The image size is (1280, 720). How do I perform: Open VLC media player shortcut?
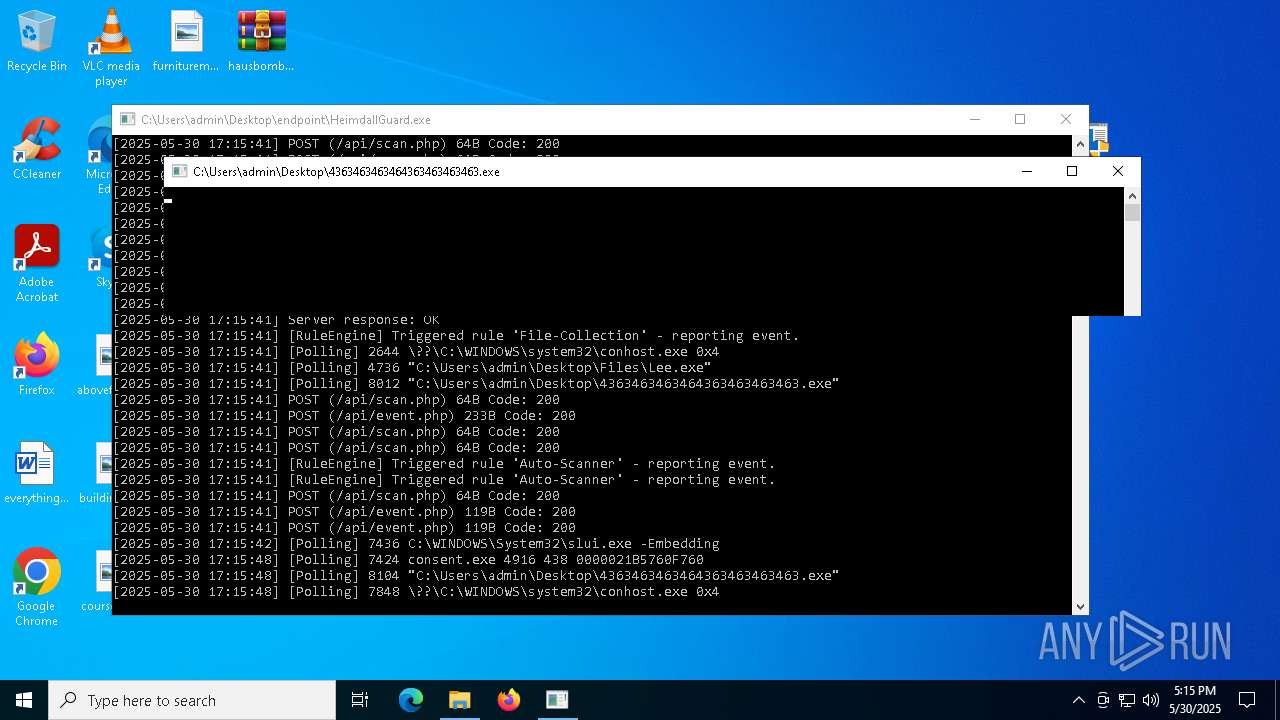pos(111,48)
